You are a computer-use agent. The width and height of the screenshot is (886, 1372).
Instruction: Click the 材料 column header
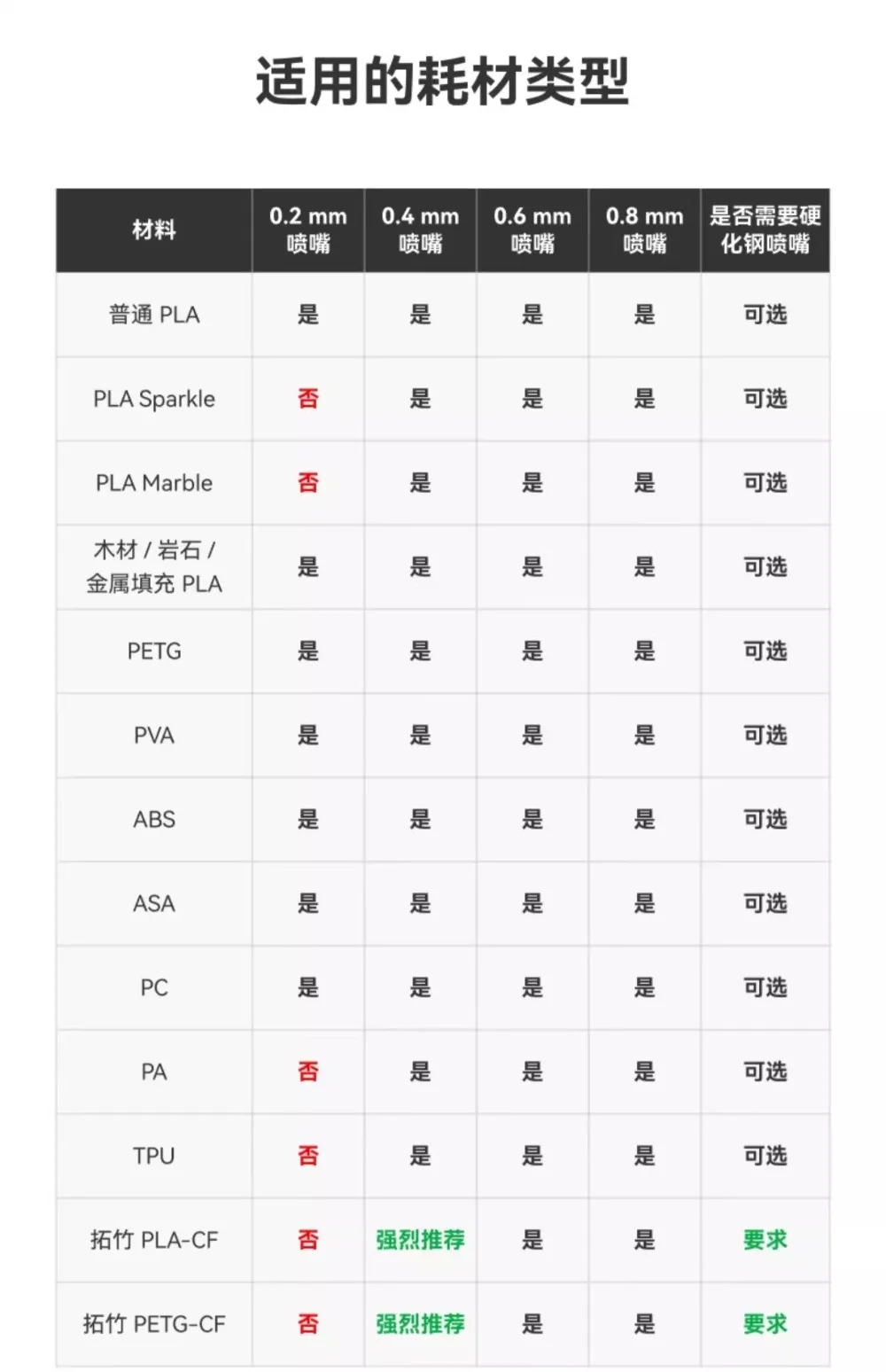point(154,230)
